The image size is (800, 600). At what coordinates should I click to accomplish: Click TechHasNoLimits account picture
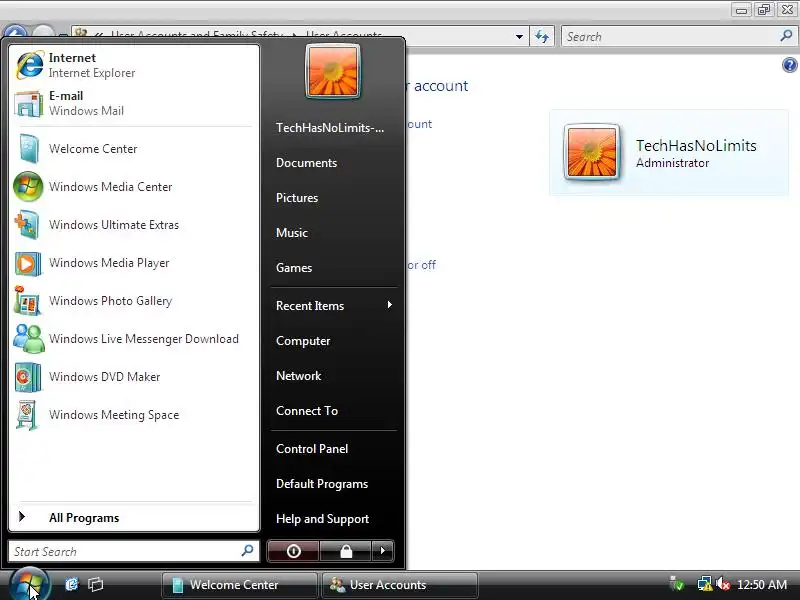click(592, 152)
